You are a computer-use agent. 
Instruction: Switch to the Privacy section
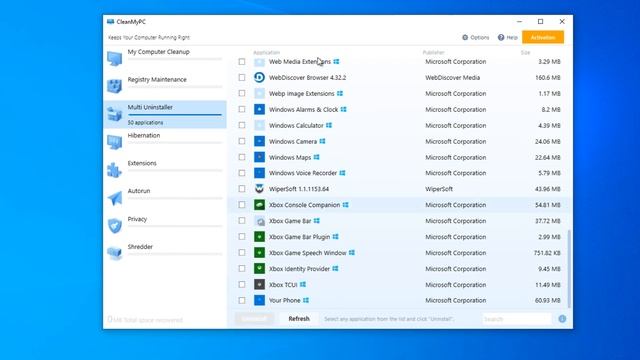[165, 226]
